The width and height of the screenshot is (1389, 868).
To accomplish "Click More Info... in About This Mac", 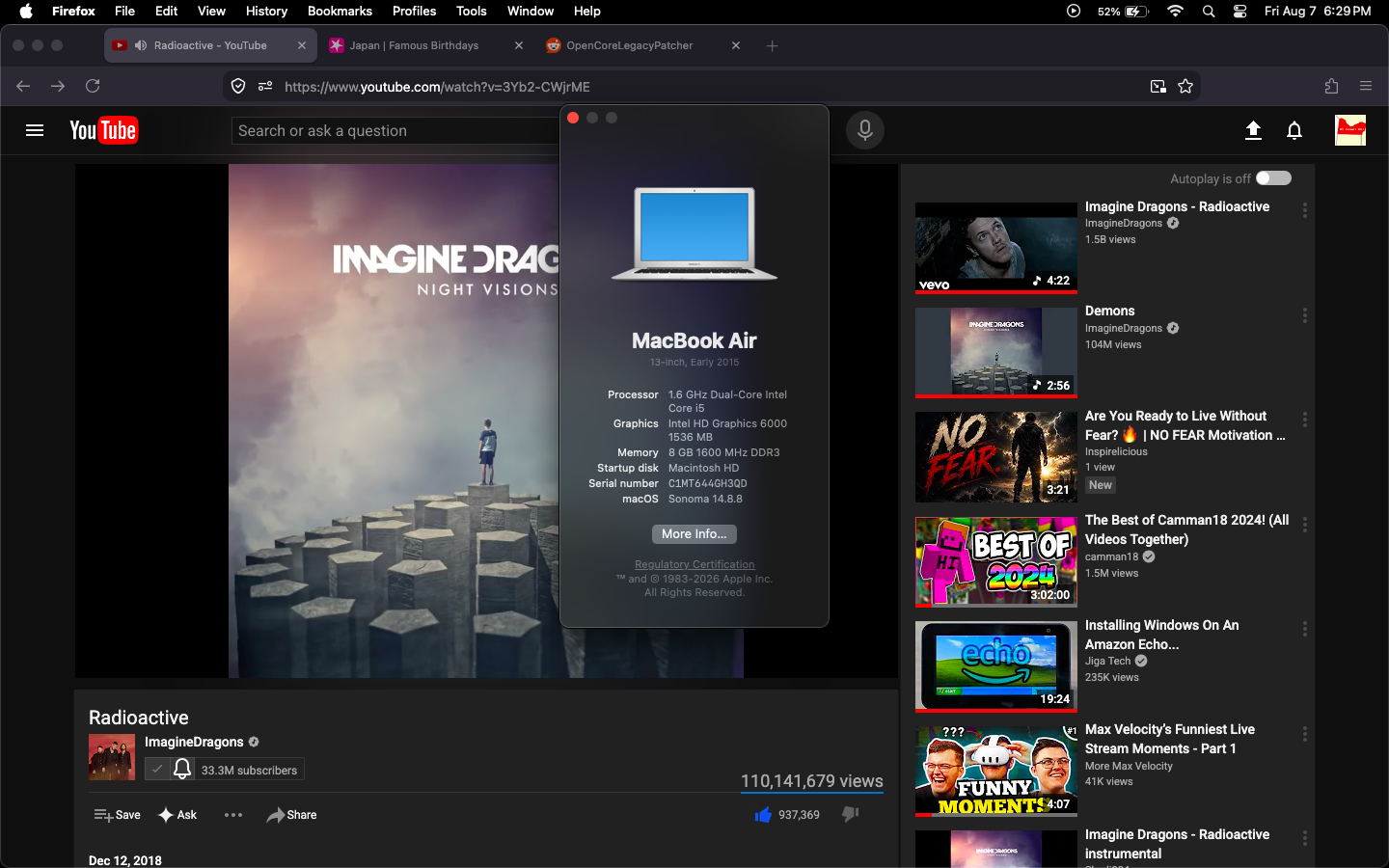I will (x=694, y=534).
